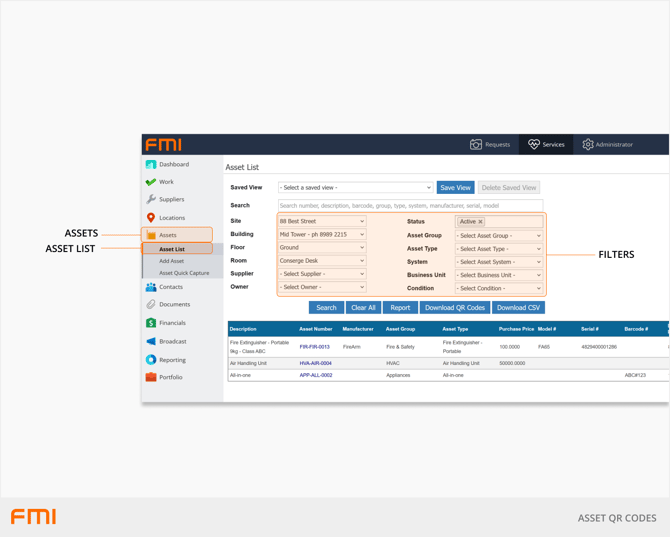
Task: Click the Services heartbeat icon
Action: [534, 144]
